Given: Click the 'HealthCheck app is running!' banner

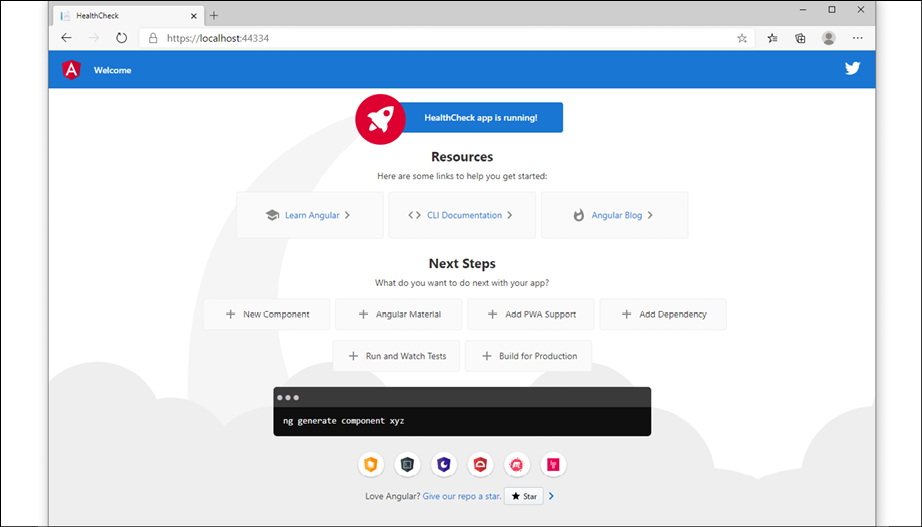Looking at the screenshot, I should 481,118.
